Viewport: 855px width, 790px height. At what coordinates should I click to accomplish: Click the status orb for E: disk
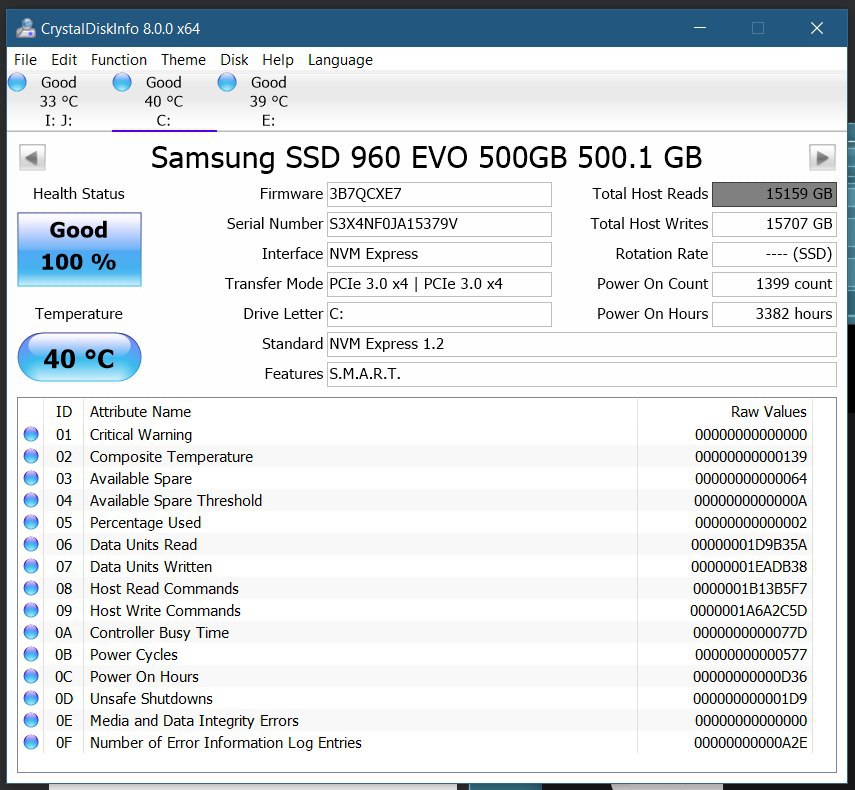(227, 82)
